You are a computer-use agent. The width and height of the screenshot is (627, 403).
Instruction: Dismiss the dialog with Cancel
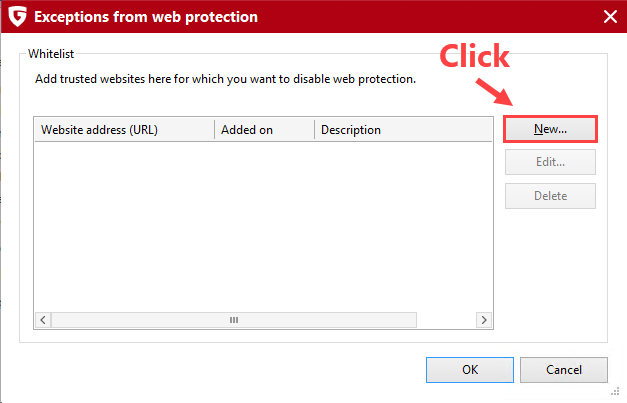[x=564, y=369]
